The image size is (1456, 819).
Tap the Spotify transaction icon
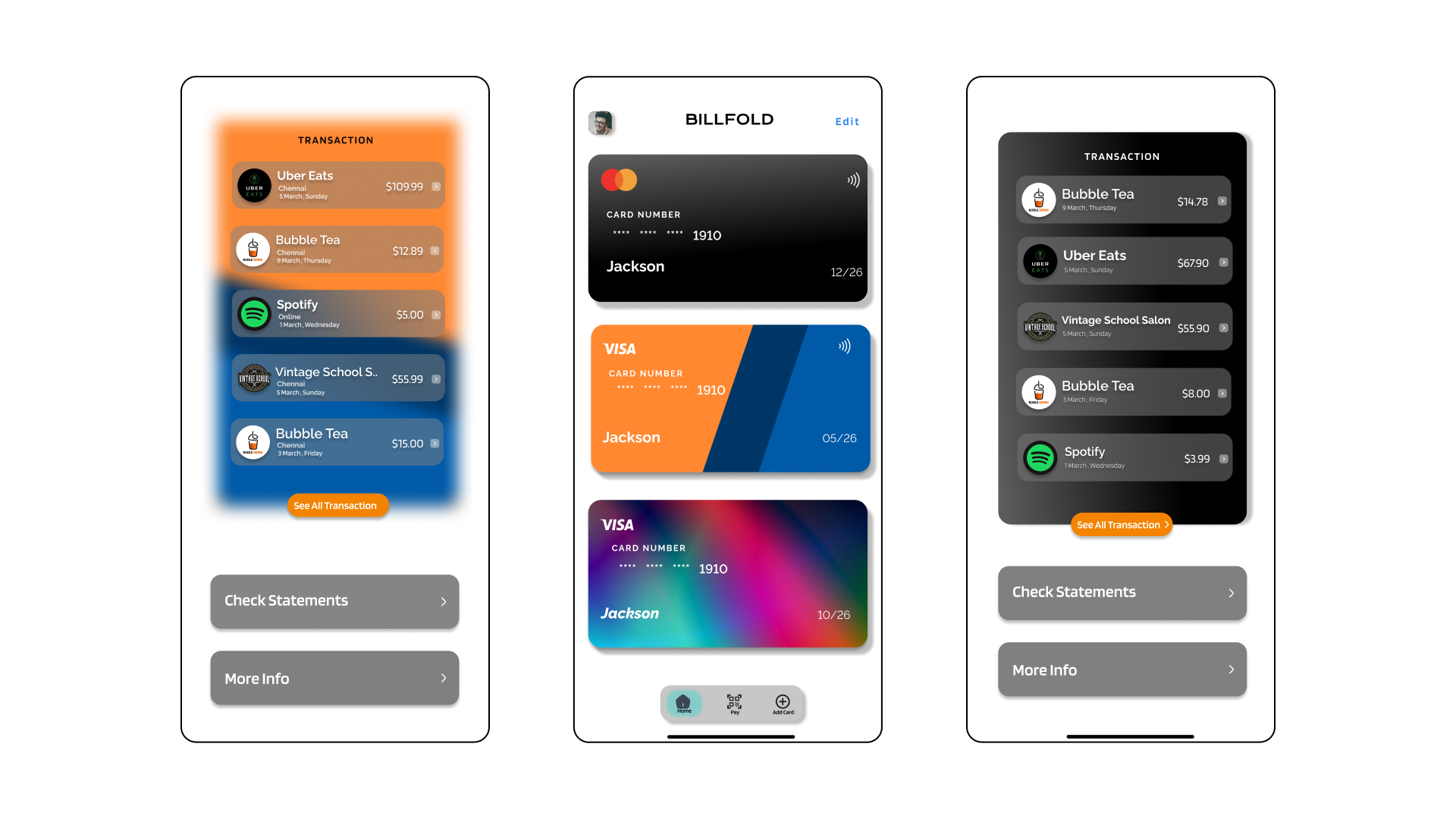[253, 313]
